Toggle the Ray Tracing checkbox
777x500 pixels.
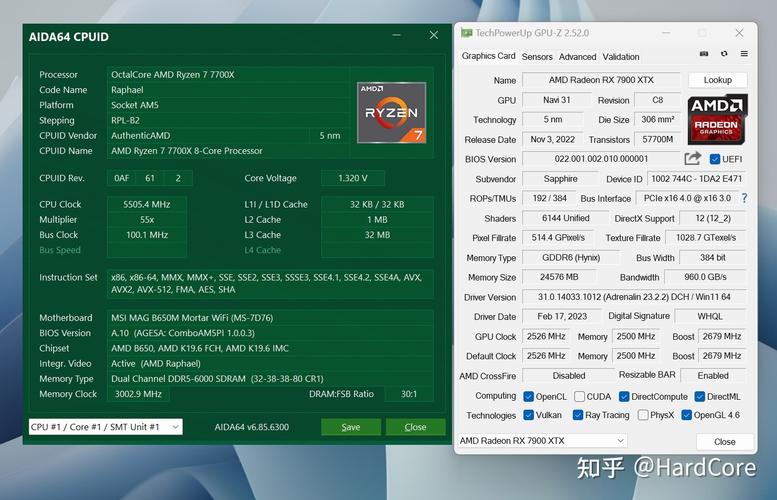(x=578, y=415)
